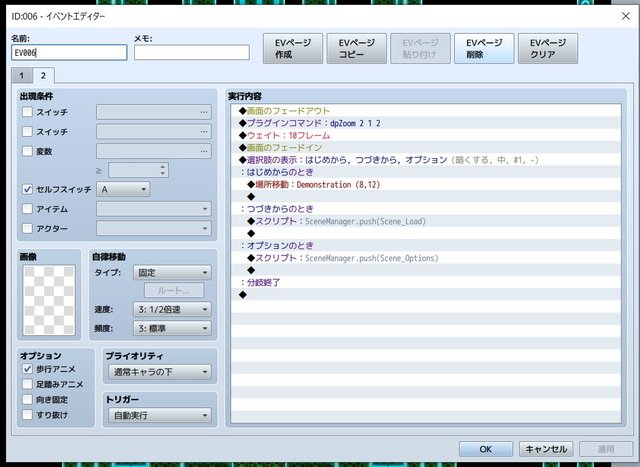Screen dimensions: 640x467
Task: Open the Frequency (3: 標準) dropdown
Action: pyautogui.click(x=172, y=328)
